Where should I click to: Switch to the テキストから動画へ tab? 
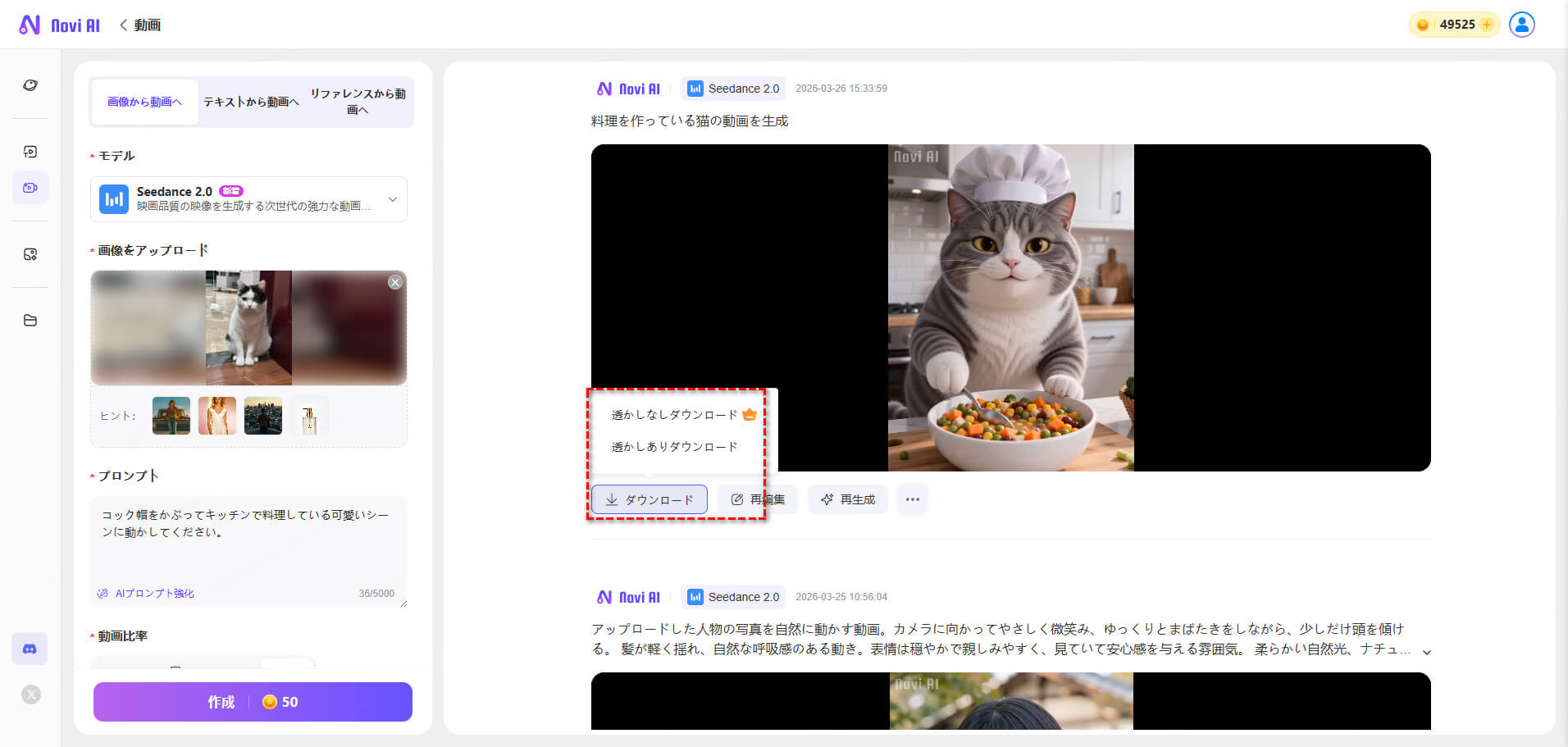click(x=251, y=102)
